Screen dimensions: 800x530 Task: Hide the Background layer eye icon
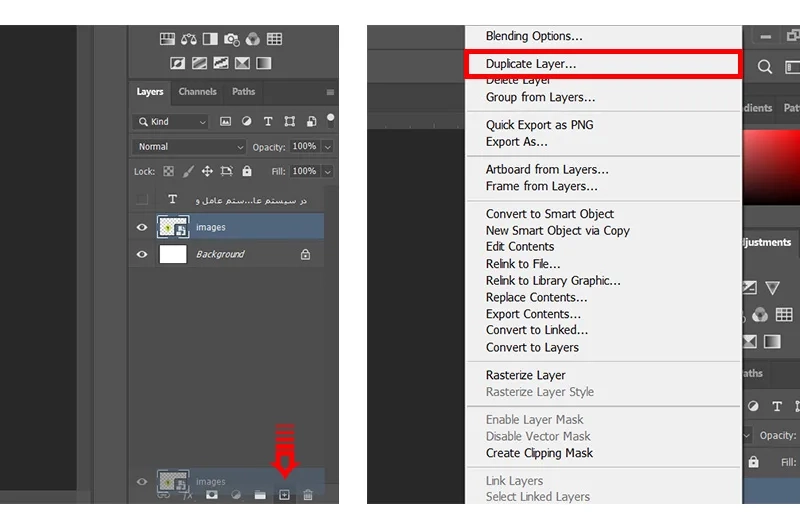tap(142, 254)
